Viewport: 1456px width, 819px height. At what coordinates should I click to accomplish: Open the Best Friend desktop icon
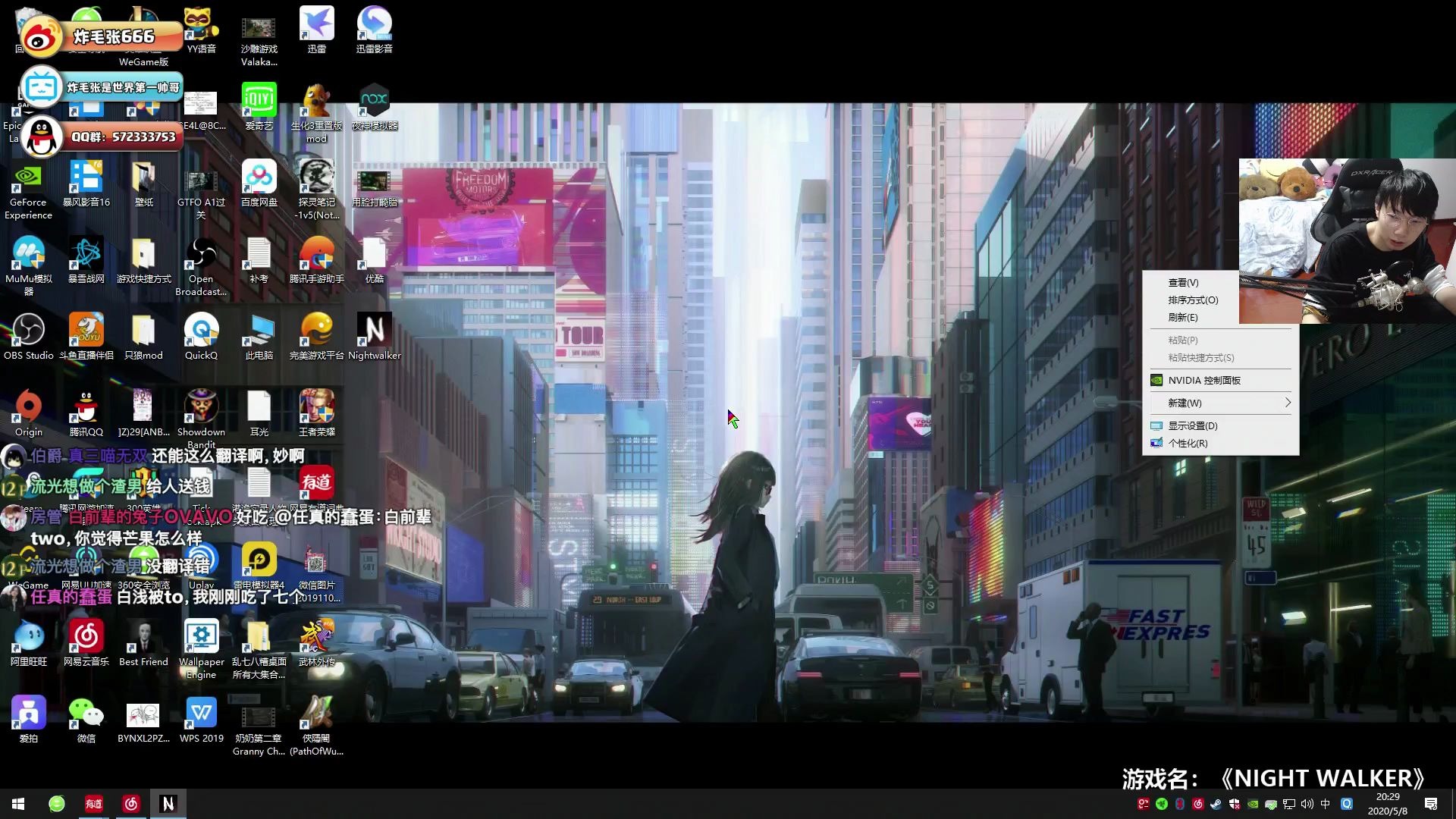point(143,643)
